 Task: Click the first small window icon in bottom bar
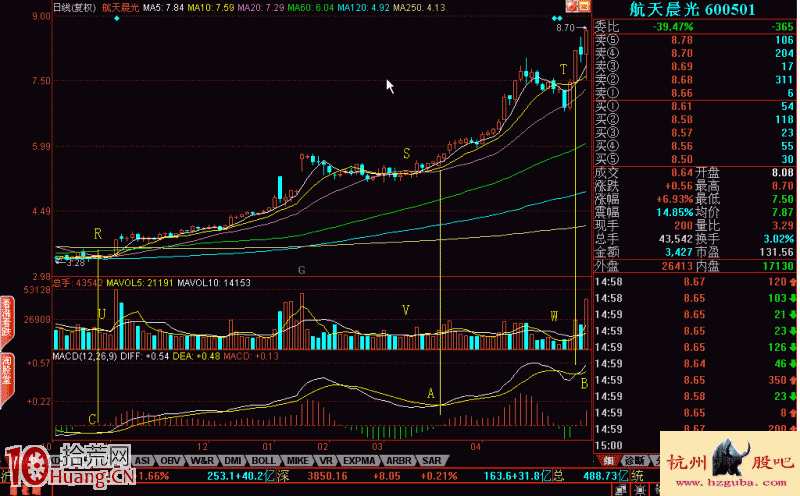pyautogui.click(x=620, y=490)
